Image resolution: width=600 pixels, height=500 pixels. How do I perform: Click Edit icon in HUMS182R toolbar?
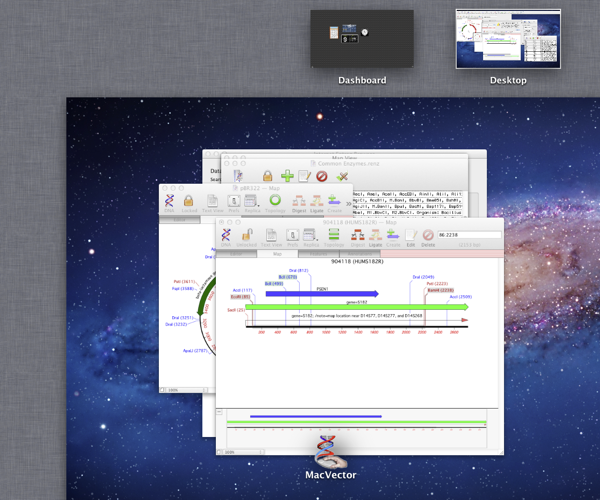pyautogui.click(x=411, y=235)
